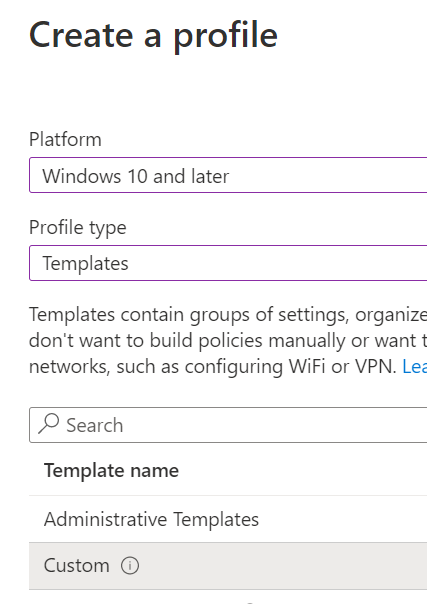Click the info icon next to Custom
This screenshot has width=427, height=604.
coord(130,566)
